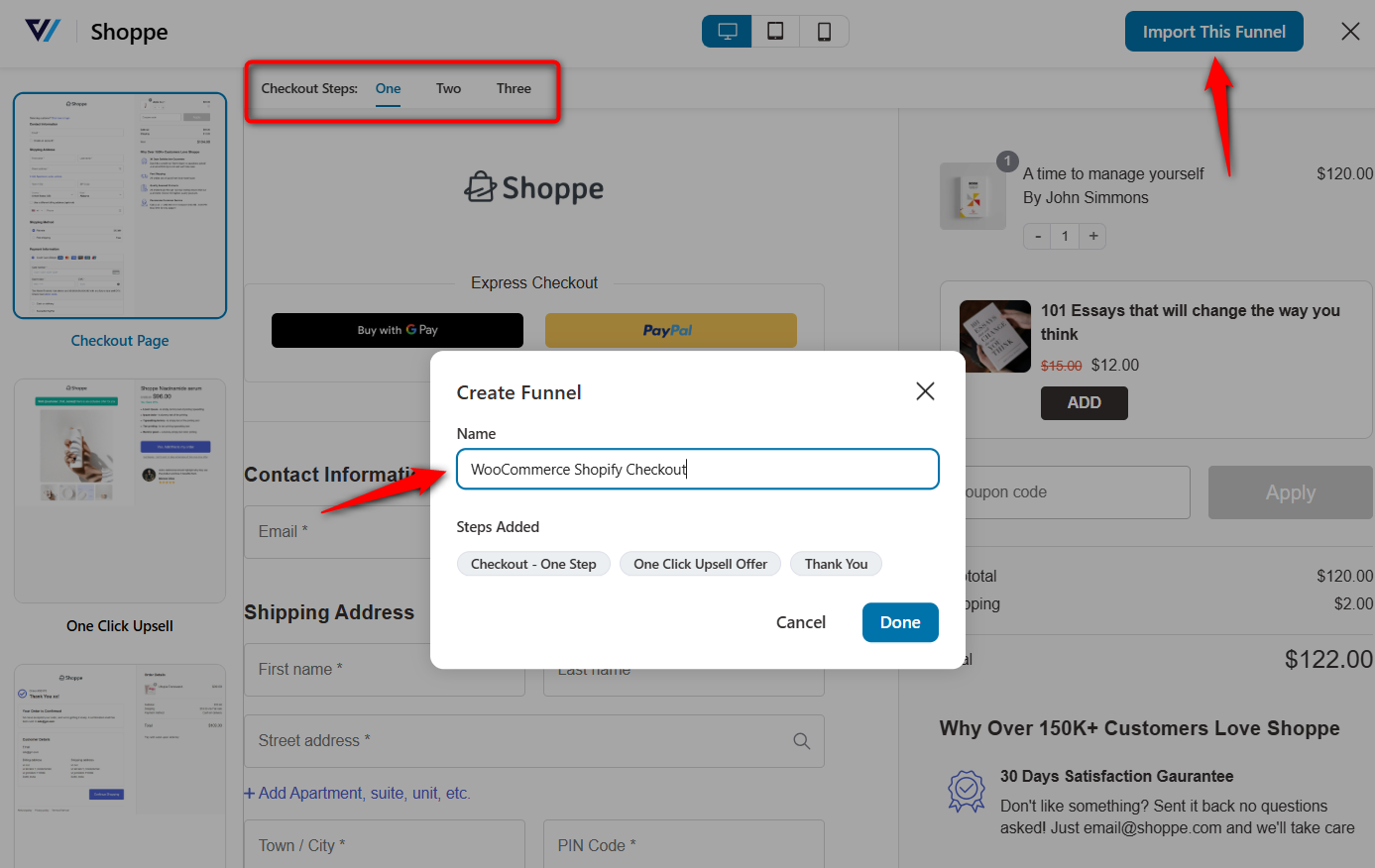Click the coupon code field
1375x868 pixels.
coord(1078,492)
